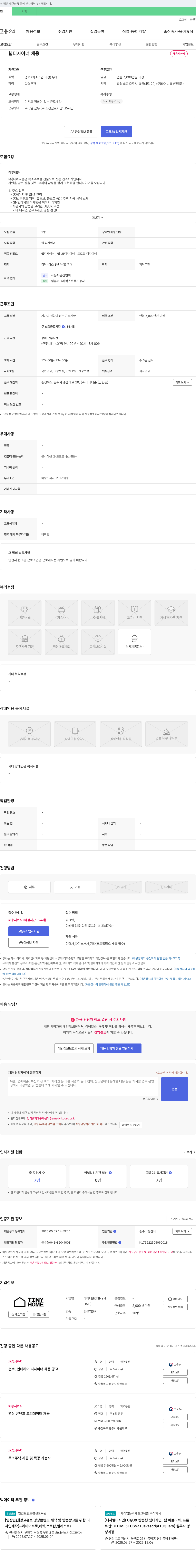This screenshot has height=1568, width=196.
Task: Click 요약보기 for 목조주택 시공 posting
Action: (175, 1461)
